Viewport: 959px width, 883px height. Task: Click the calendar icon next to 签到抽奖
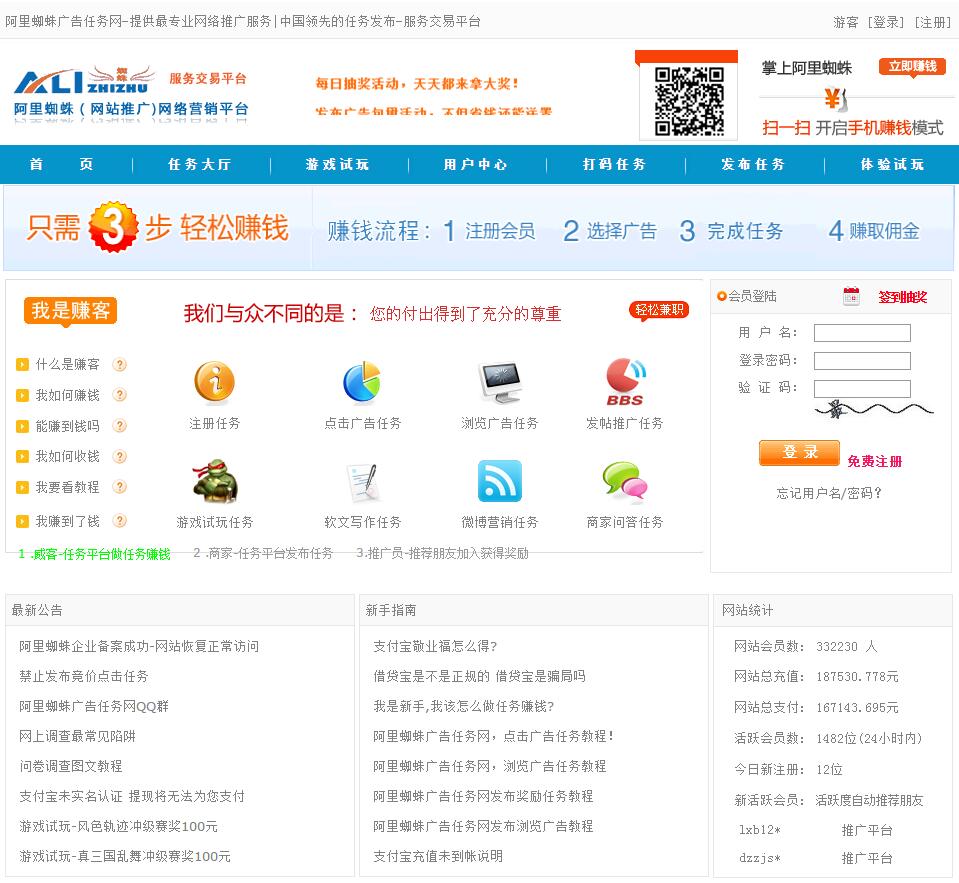(x=851, y=296)
